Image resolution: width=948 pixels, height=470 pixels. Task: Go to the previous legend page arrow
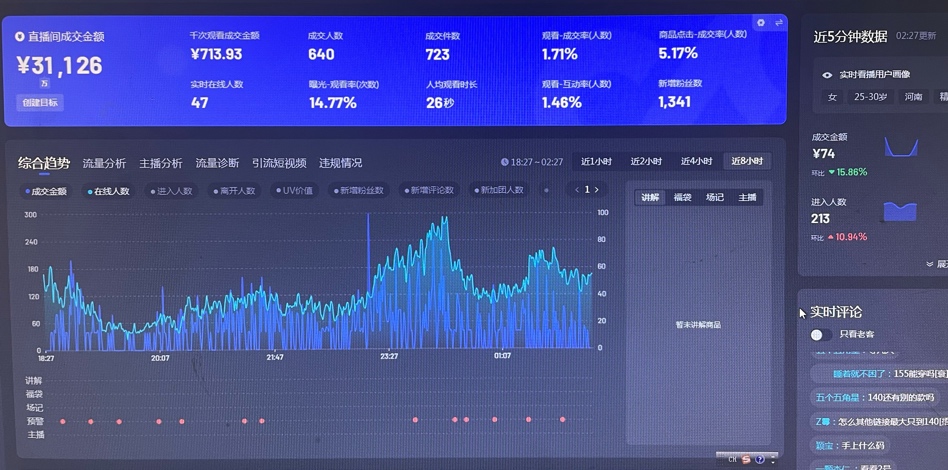coord(577,189)
